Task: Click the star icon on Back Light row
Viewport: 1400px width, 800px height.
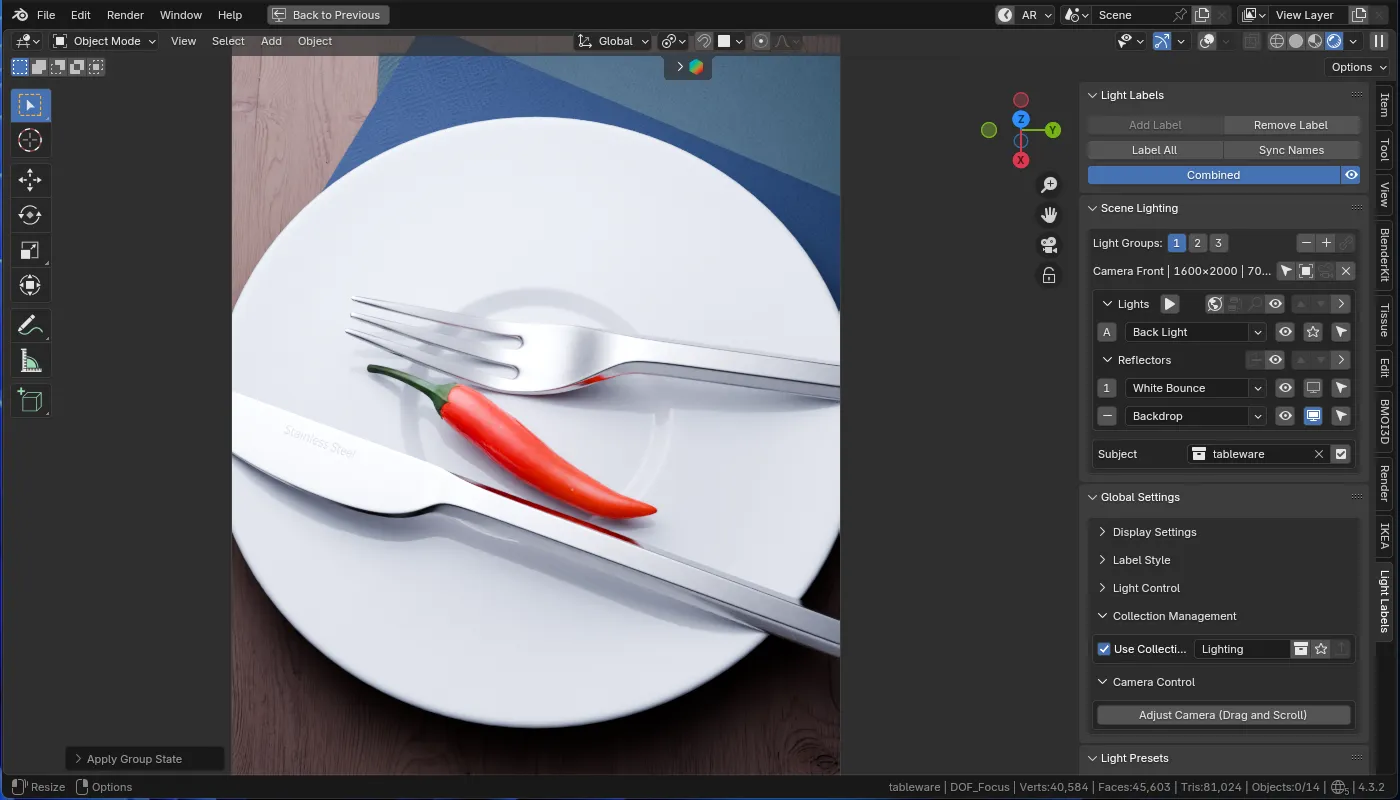Action: pos(1313,332)
